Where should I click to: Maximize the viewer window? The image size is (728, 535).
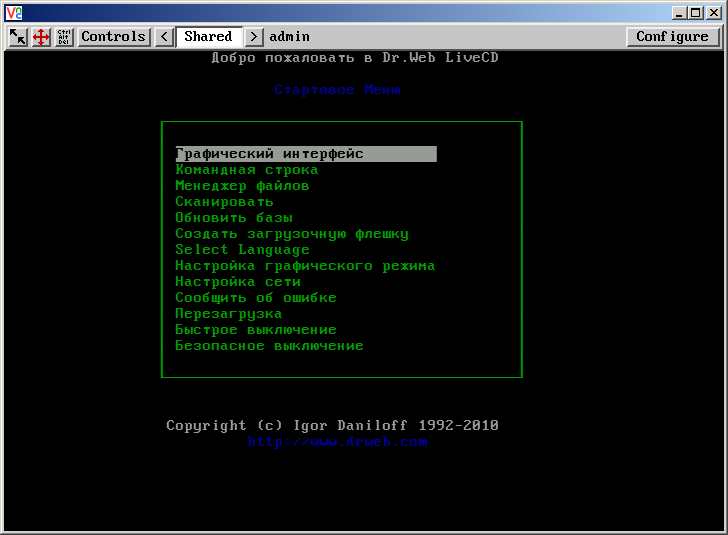[x=696, y=13]
